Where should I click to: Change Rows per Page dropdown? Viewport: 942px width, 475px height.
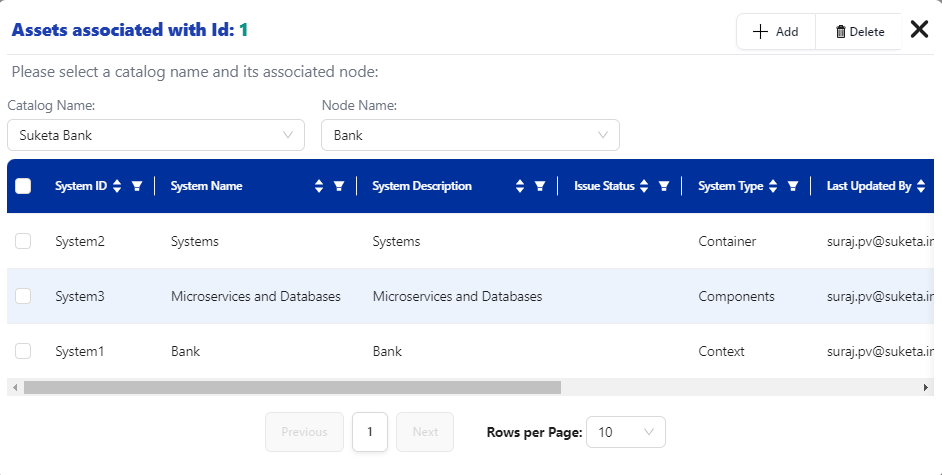[625, 432]
